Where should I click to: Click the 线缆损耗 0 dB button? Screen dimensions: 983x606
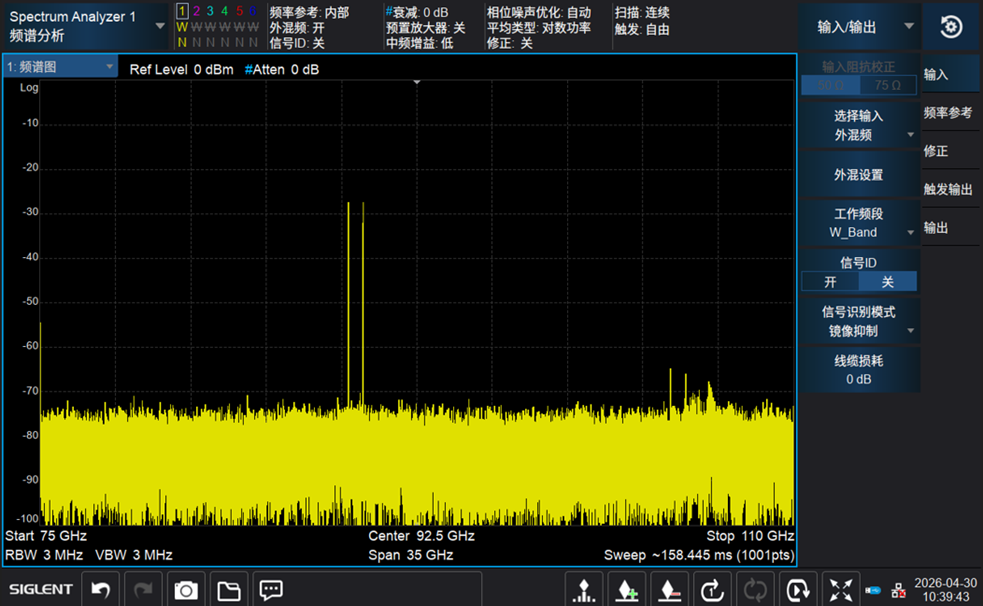click(859, 370)
